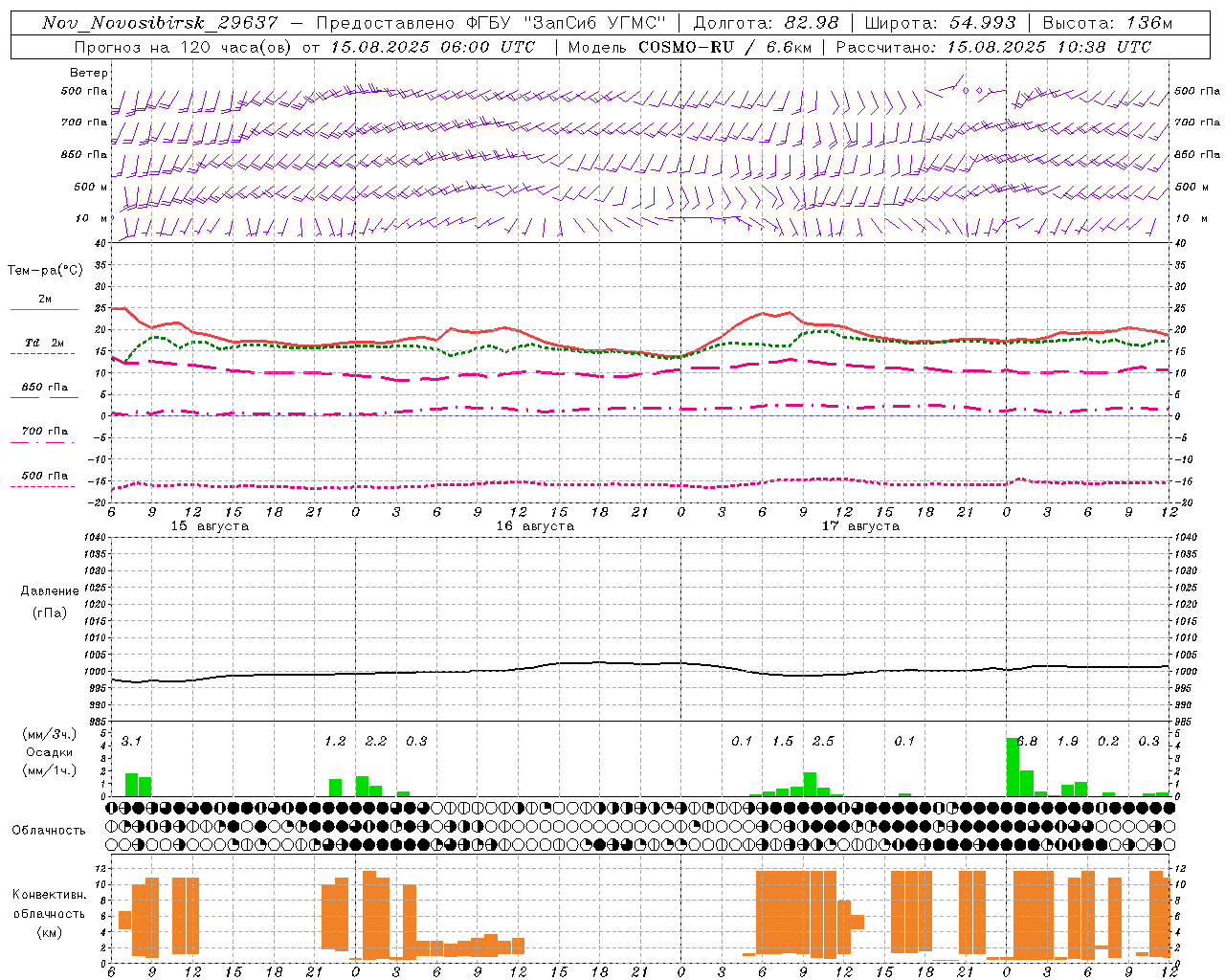This screenshot has width=1225, height=980.
Task: Click the Конвективн. облачность label
Action: 49,903
